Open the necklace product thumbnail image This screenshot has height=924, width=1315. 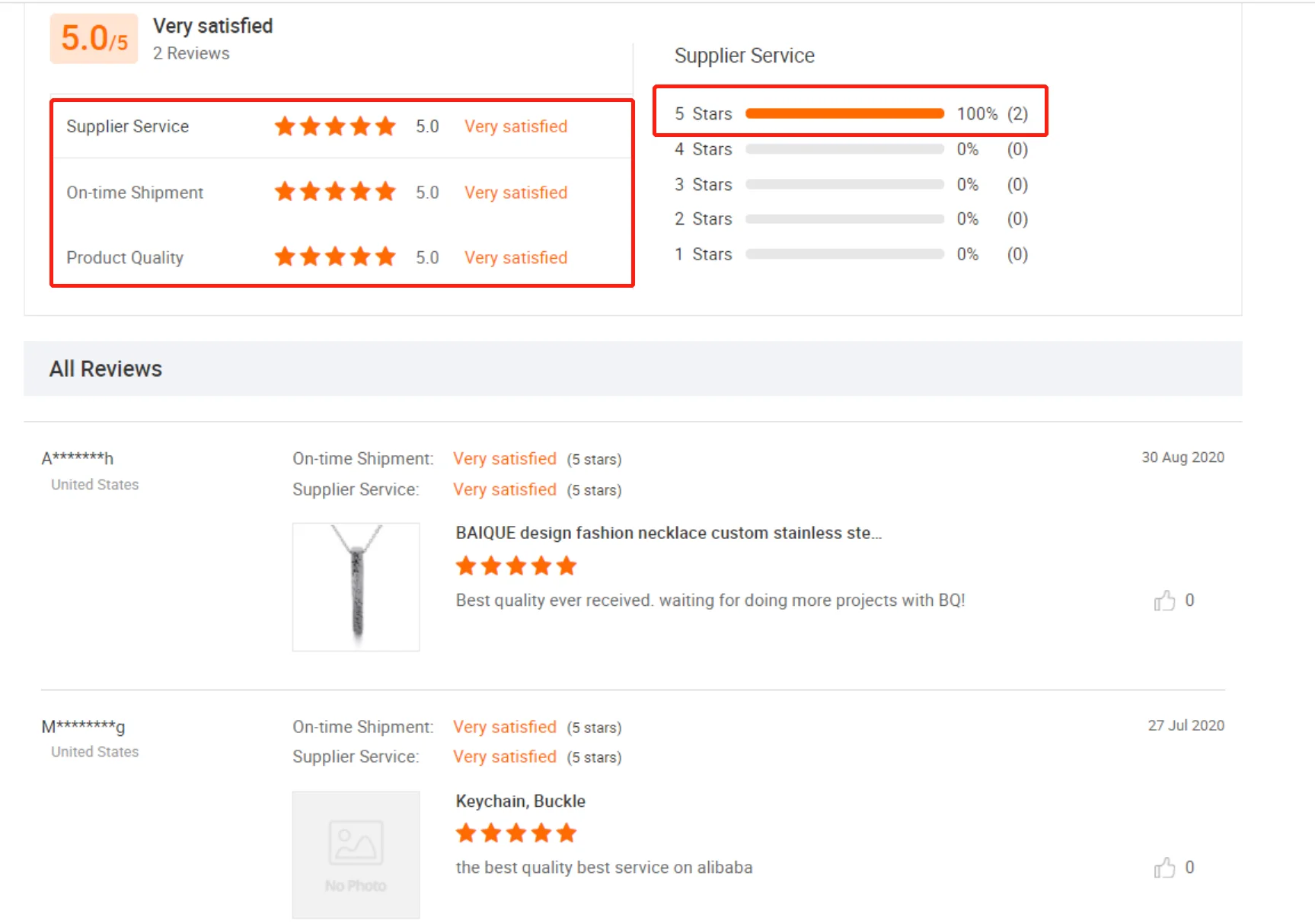tap(356, 587)
